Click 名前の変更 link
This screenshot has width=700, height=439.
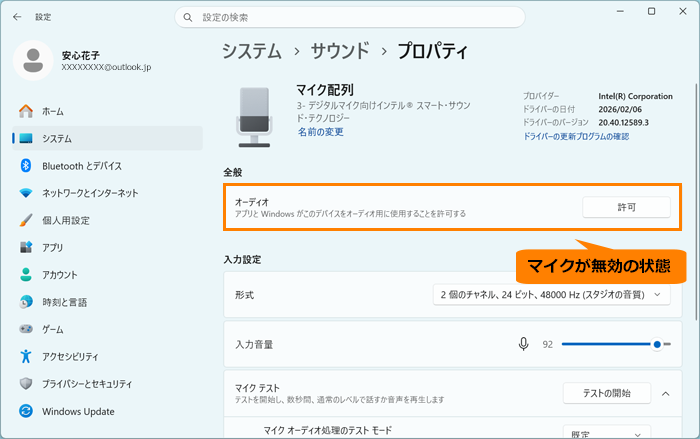point(321,132)
